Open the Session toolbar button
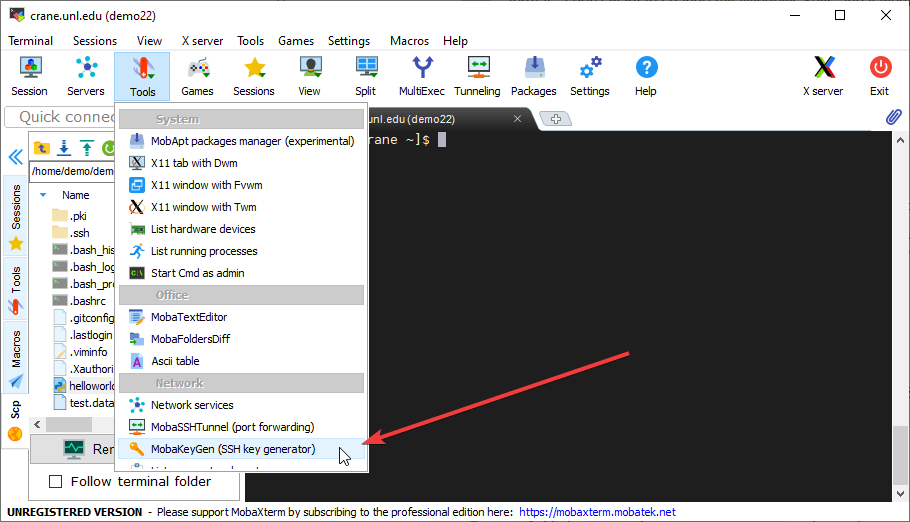This screenshot has height=522, width=910. [x=30, y=76]
